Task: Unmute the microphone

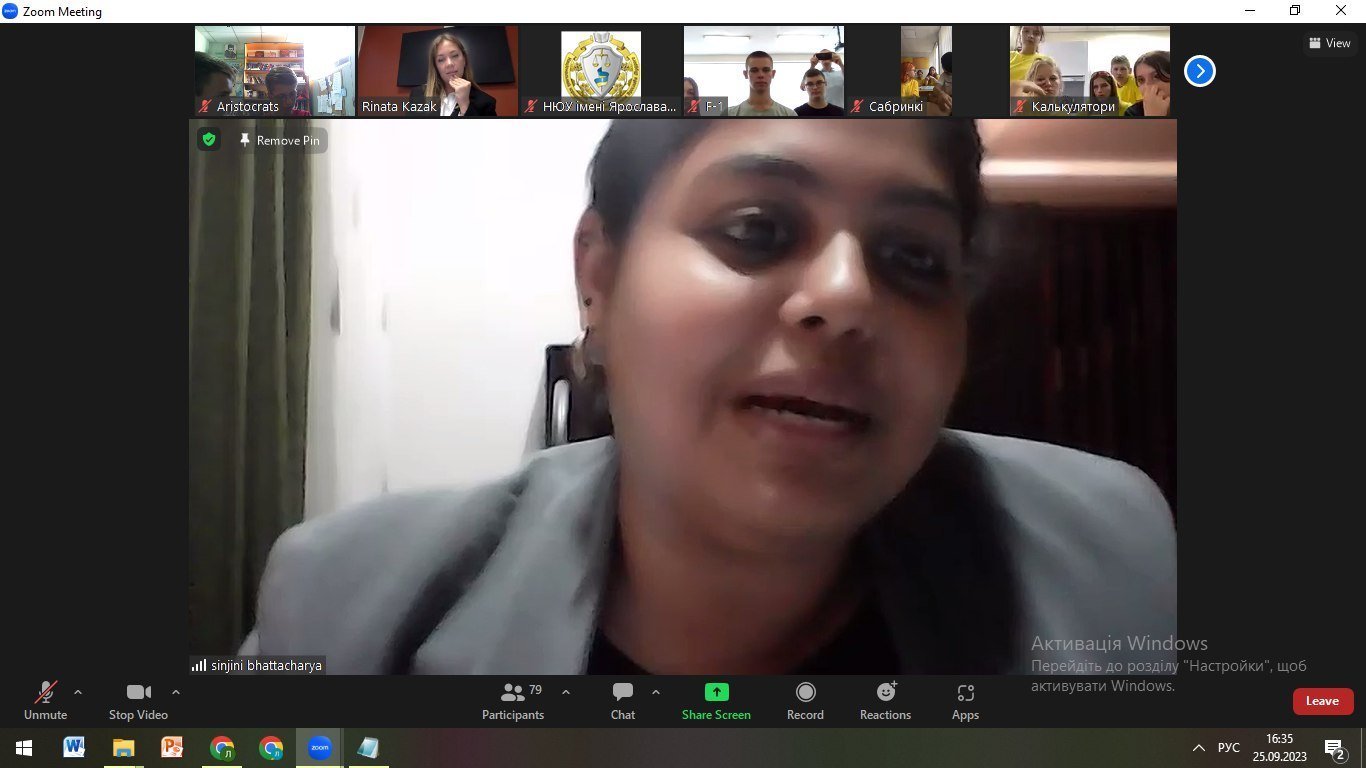Action: click(46, 700)
